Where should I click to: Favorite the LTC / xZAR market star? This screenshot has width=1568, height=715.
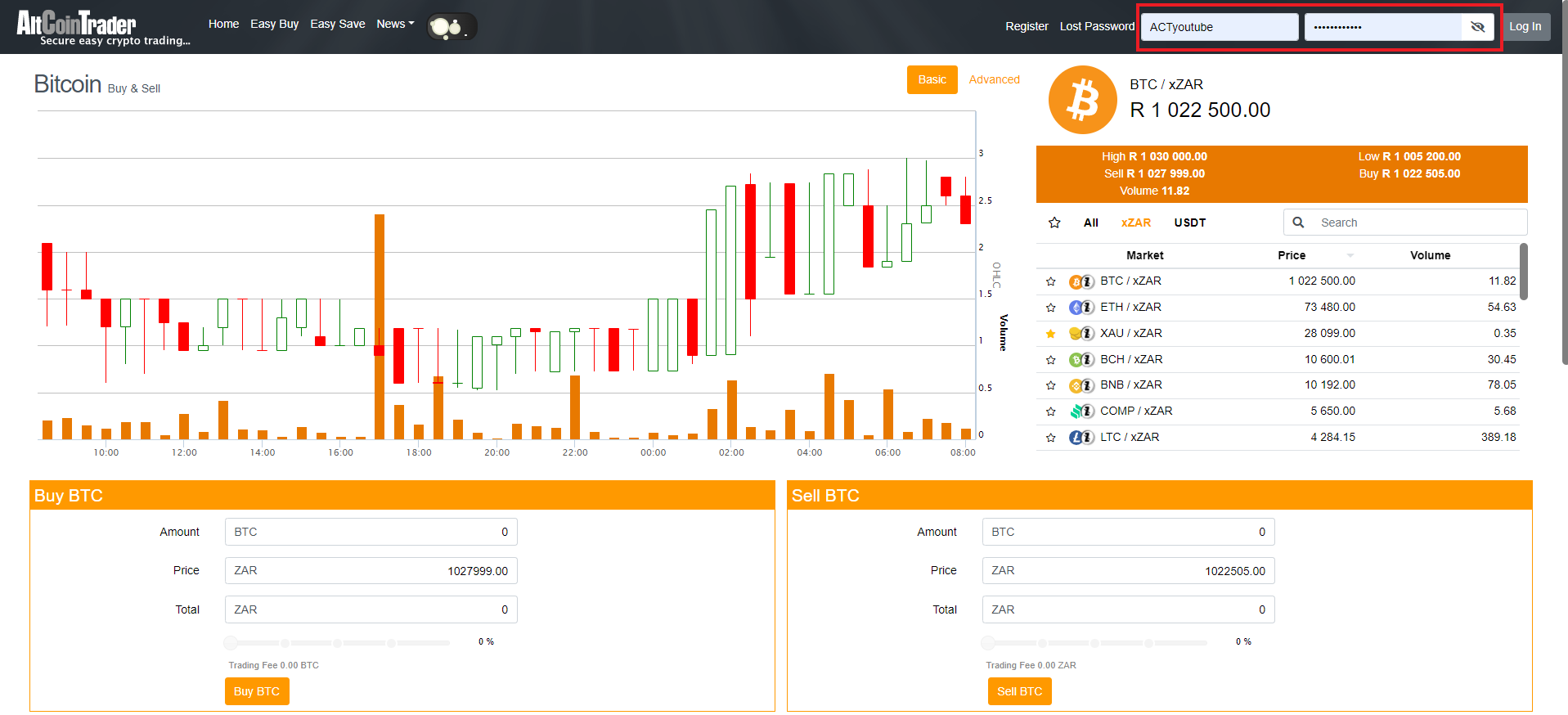[1051, 438]
